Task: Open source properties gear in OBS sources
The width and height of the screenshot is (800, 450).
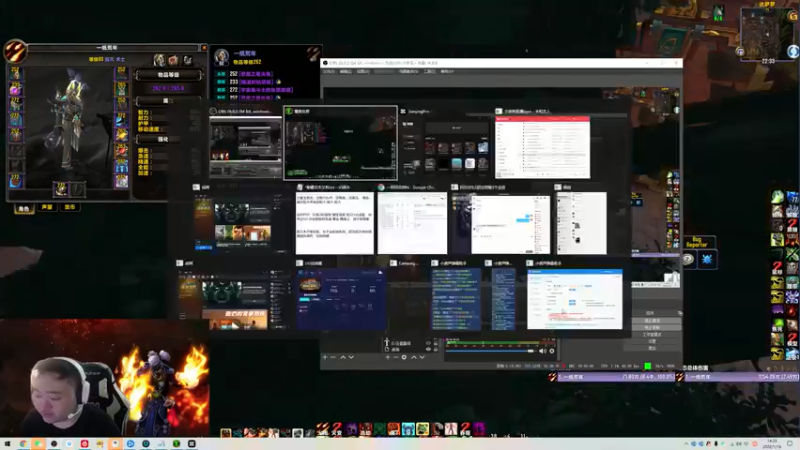Action: tap(404, 357)
